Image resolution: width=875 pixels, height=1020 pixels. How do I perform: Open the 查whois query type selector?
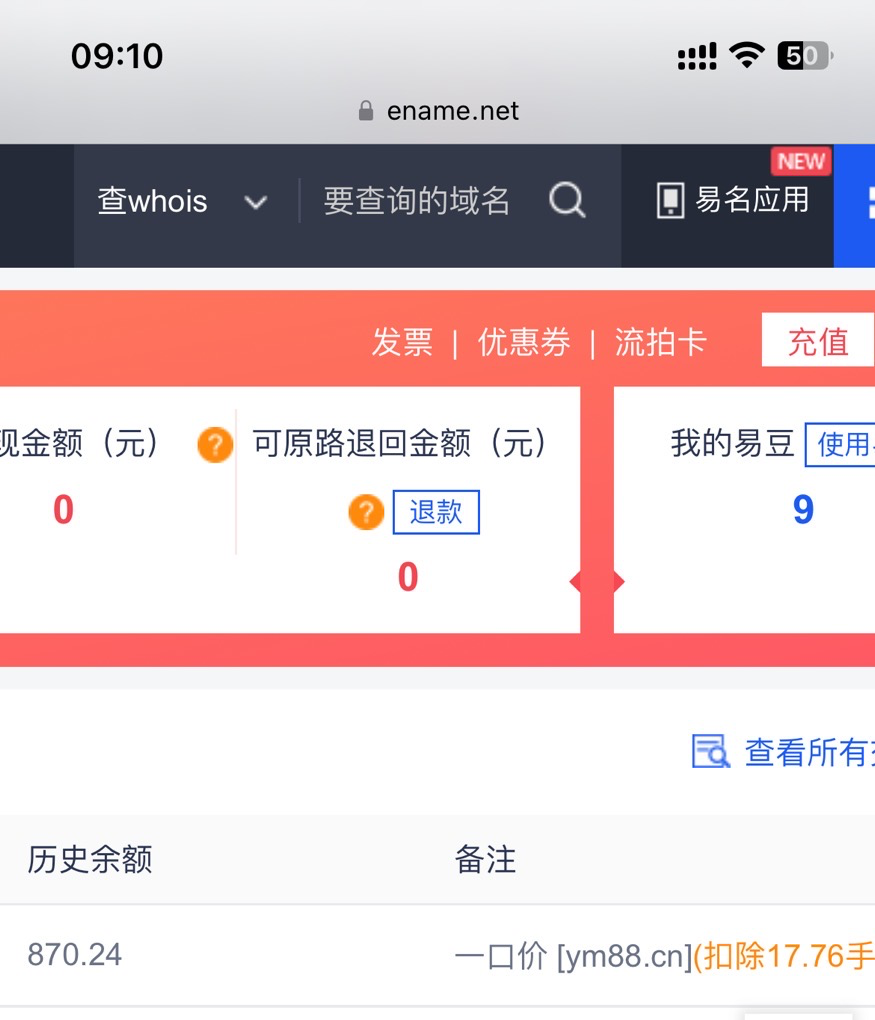(153, 202)
